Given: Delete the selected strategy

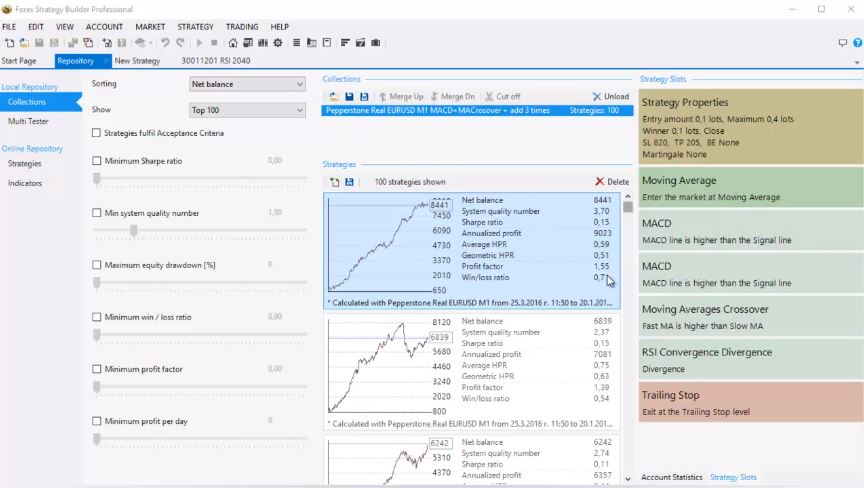Looking at the screenshot, I should point(612,182).
